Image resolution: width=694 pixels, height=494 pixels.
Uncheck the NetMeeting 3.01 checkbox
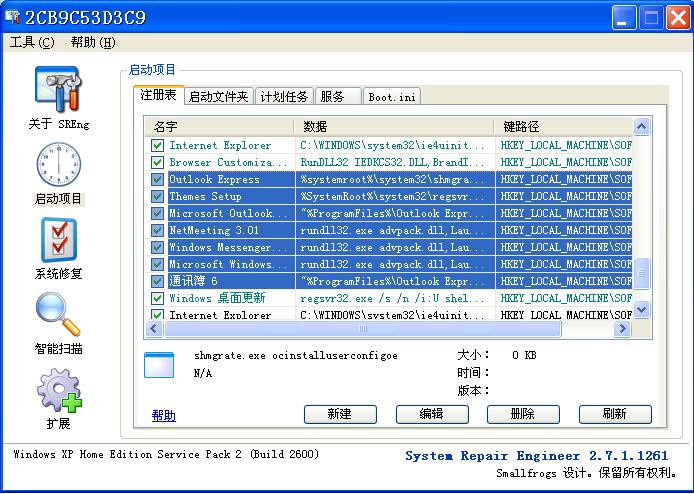pyautogui.click(x=157, y=230)
